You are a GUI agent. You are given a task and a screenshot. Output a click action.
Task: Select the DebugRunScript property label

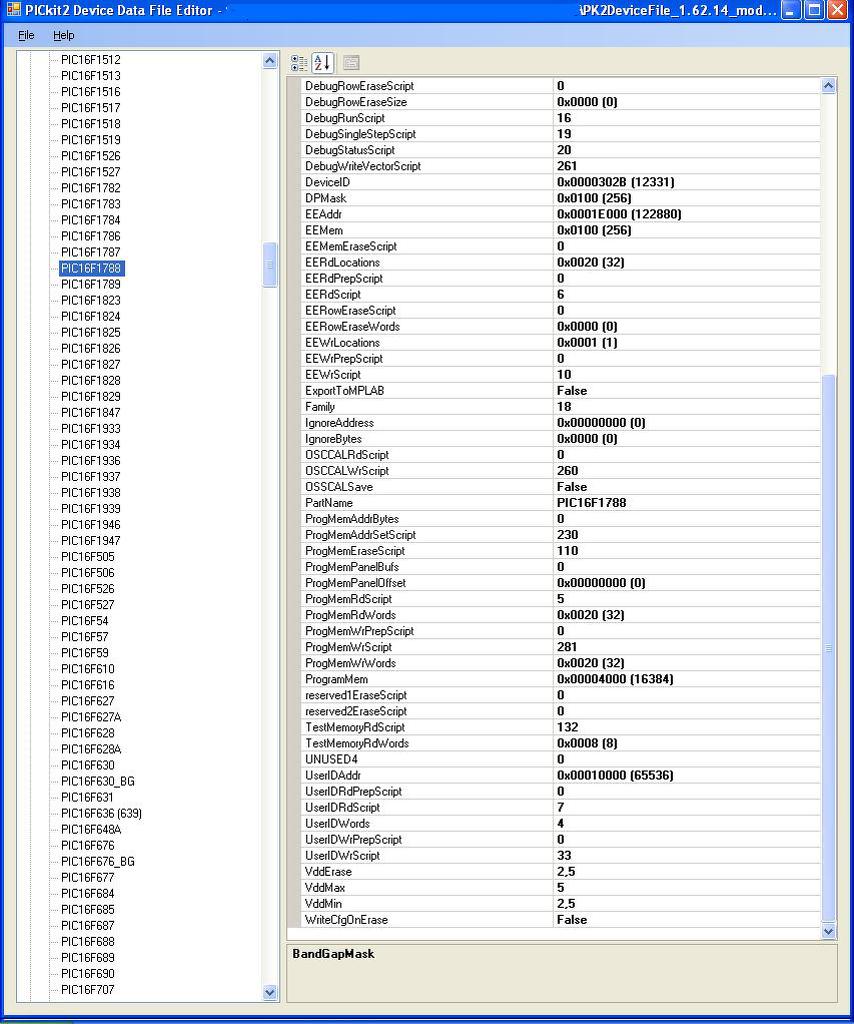click(345, 118)
